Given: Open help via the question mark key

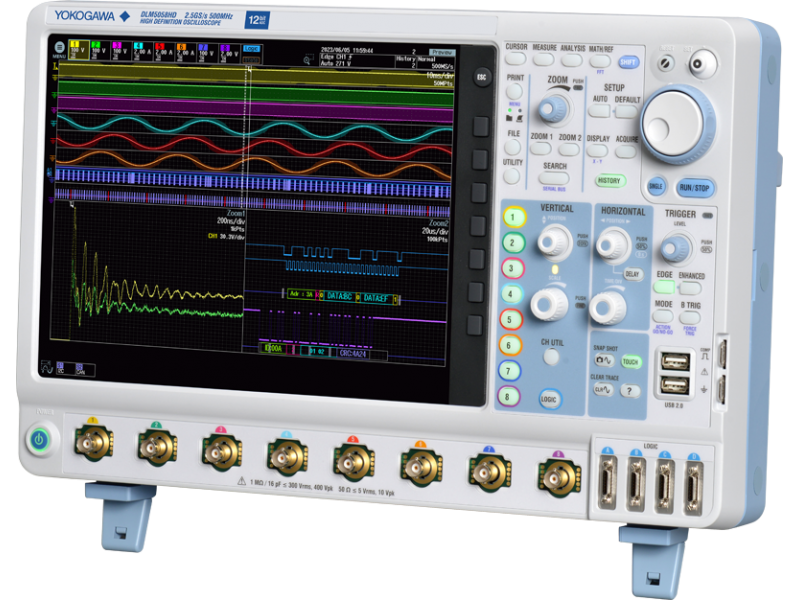Looking at the screenshot, I should (629, 390).
